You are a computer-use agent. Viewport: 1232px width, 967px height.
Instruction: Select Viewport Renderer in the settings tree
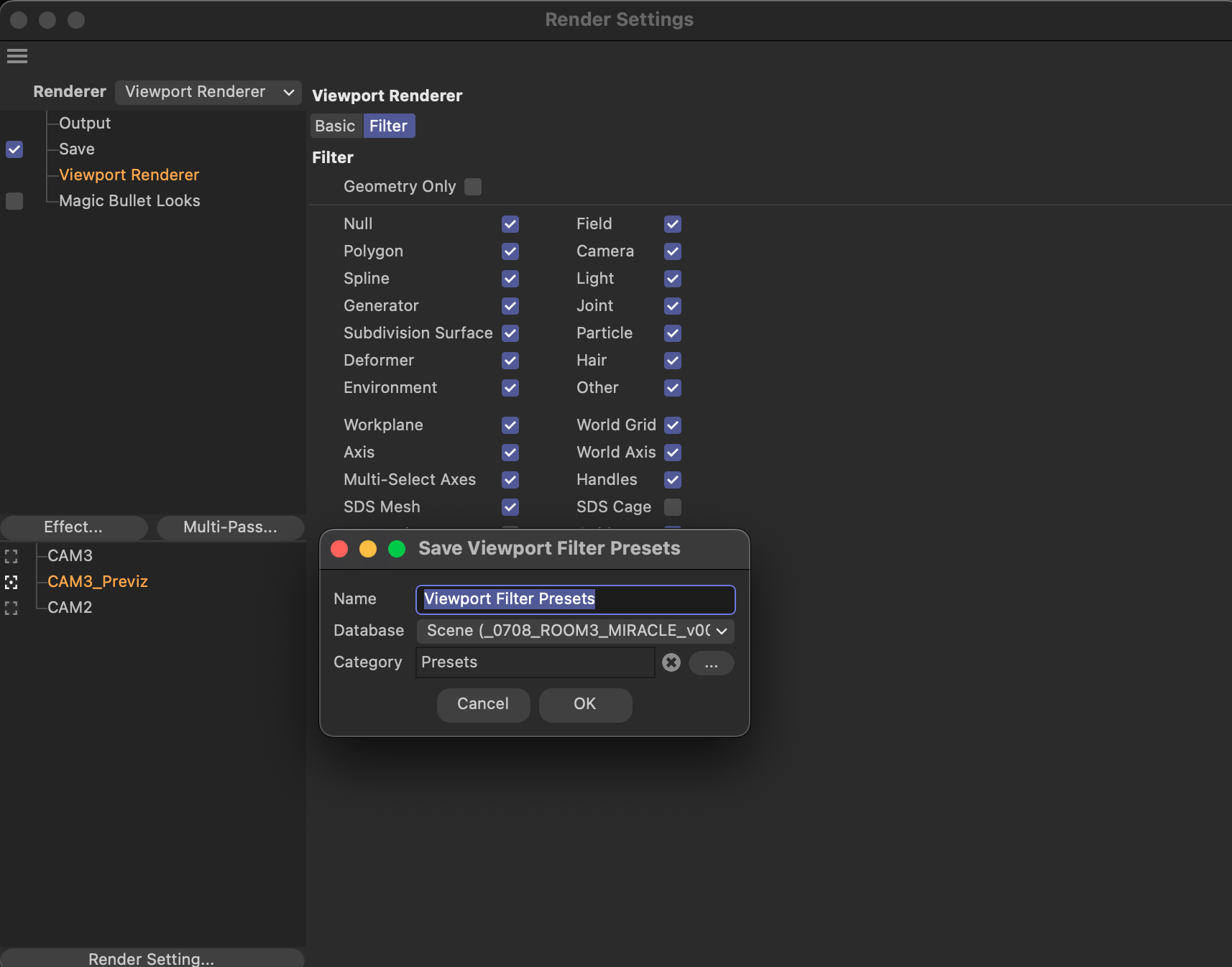pyautogui.click(x=129, y=175)
